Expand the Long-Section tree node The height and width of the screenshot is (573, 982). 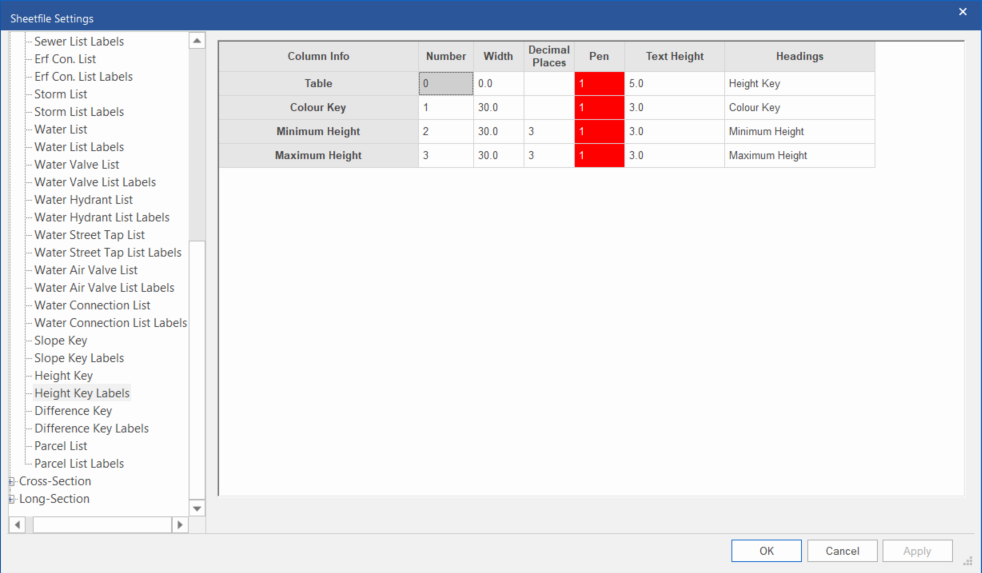point(12,499)
